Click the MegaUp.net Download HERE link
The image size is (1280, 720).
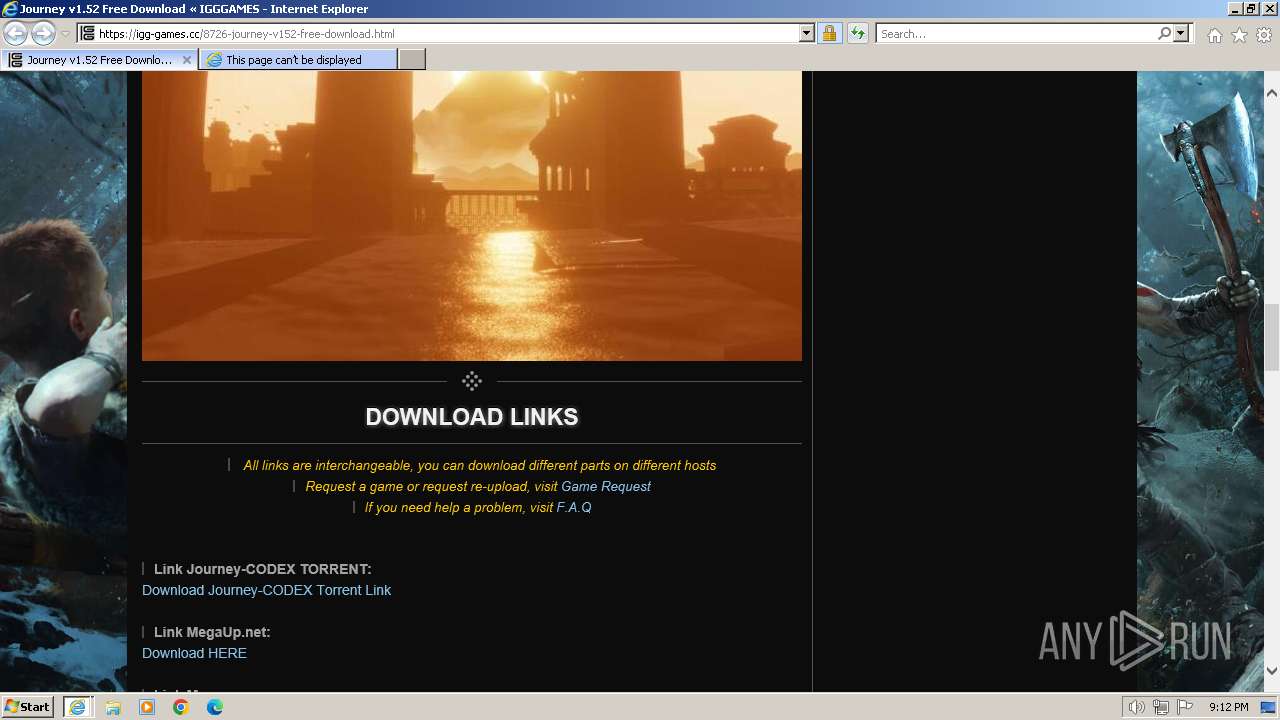194,653
